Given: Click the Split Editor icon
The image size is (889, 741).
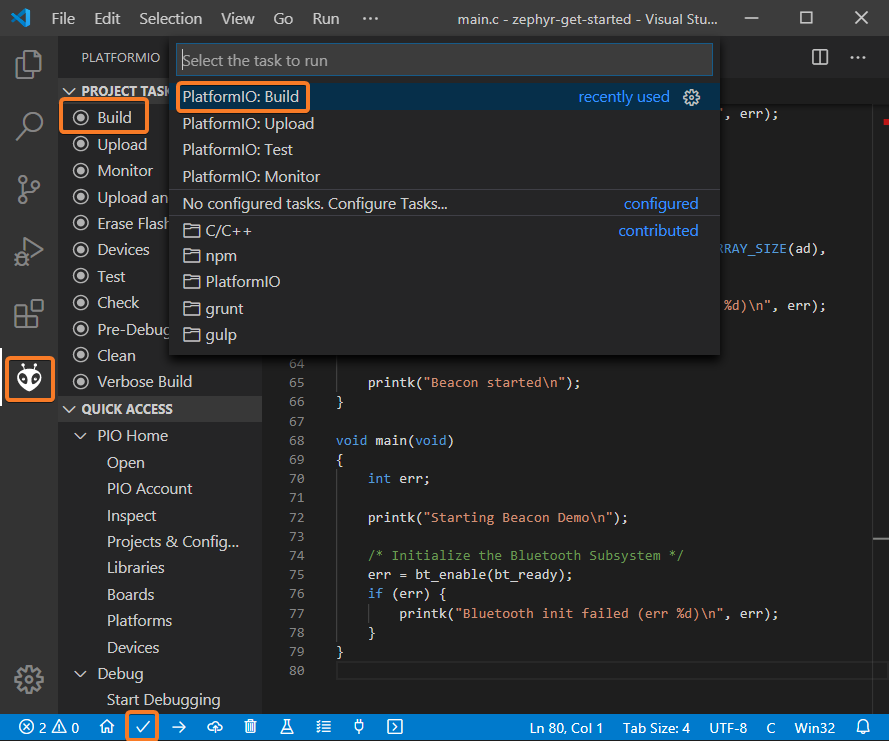Looking at the screenshot, I should tap(820, 57).
